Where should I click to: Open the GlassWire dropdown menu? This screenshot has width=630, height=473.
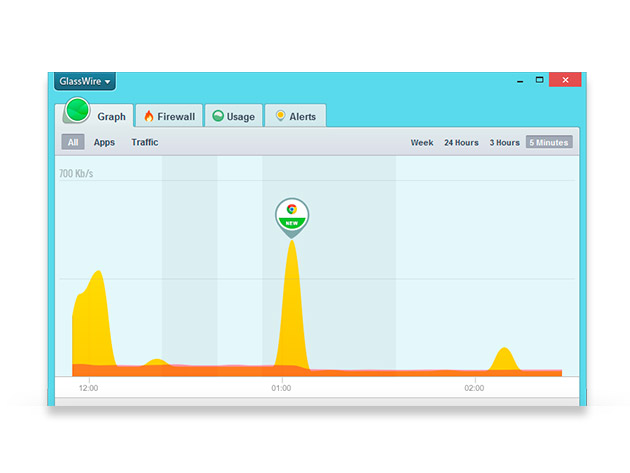(85, 81)
